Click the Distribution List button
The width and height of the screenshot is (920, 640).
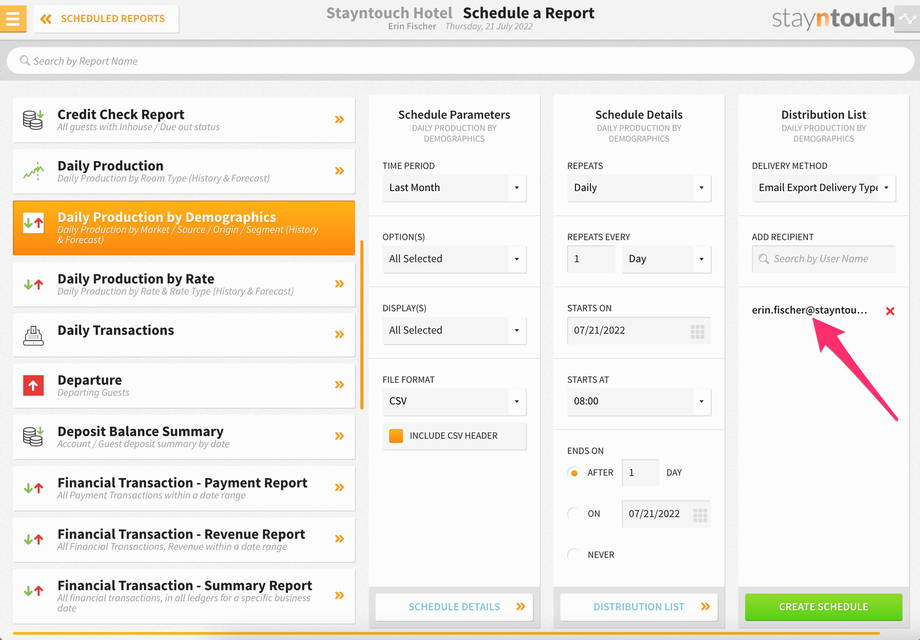point(639,607)
